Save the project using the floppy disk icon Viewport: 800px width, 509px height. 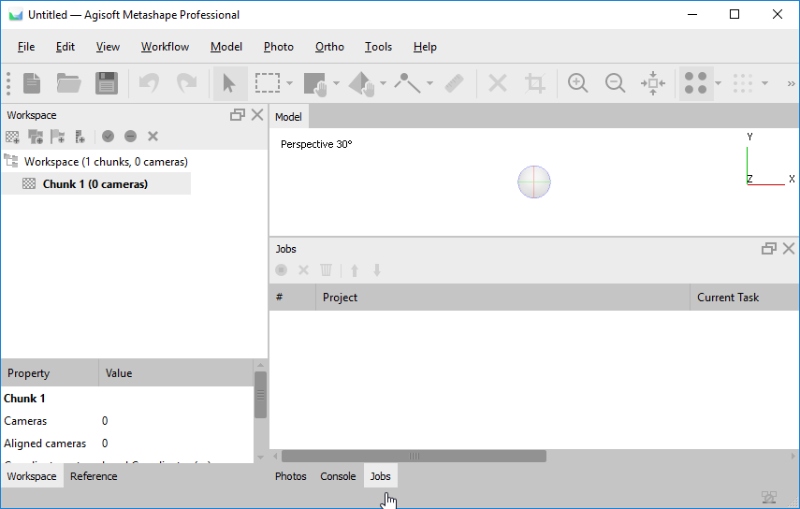[106, 83]
